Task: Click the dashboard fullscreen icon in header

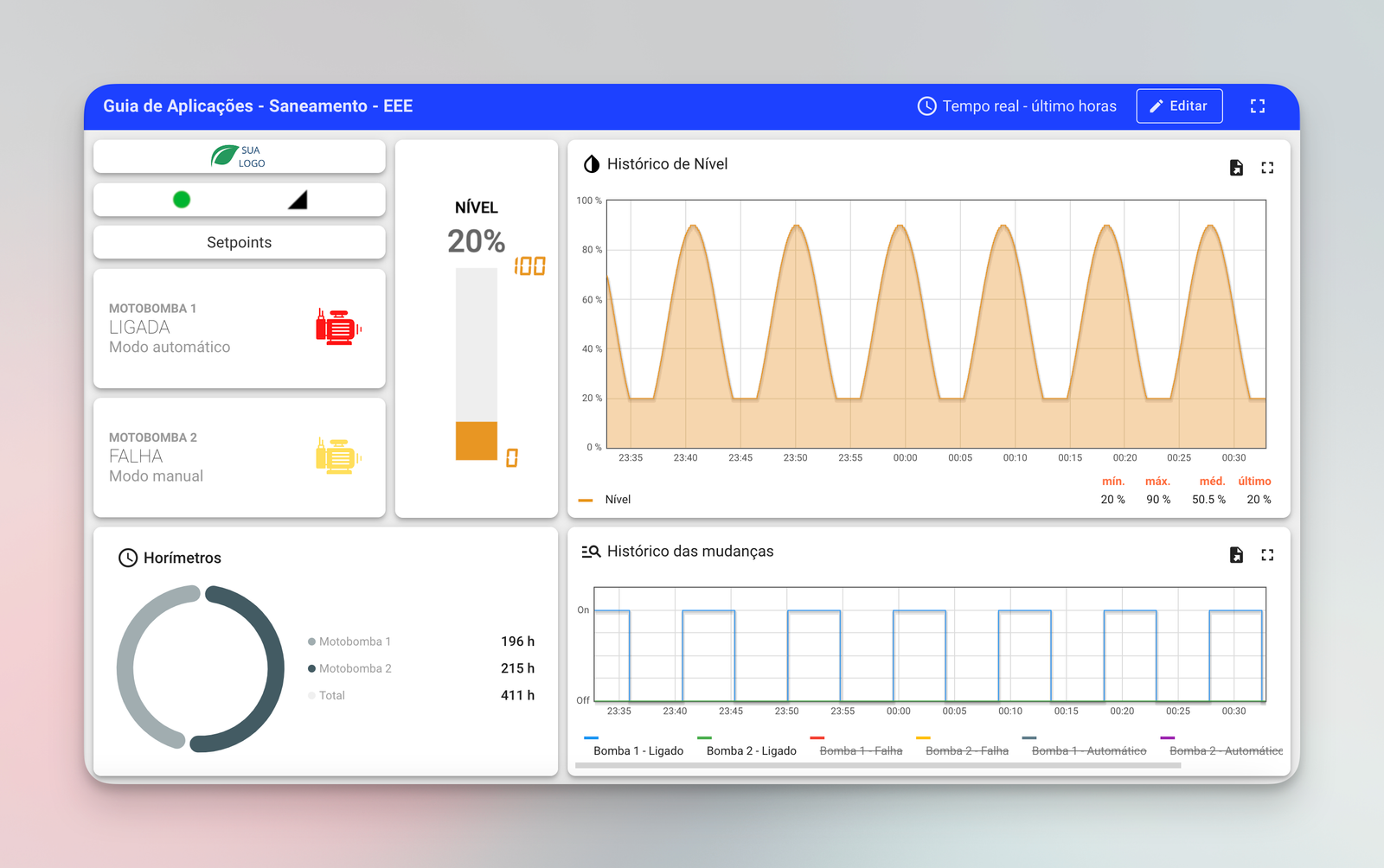Action: (x=1258, y=106)
